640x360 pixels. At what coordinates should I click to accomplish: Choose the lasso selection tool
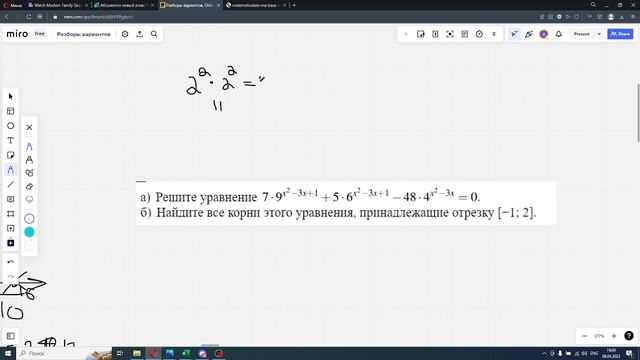[29, 200]
